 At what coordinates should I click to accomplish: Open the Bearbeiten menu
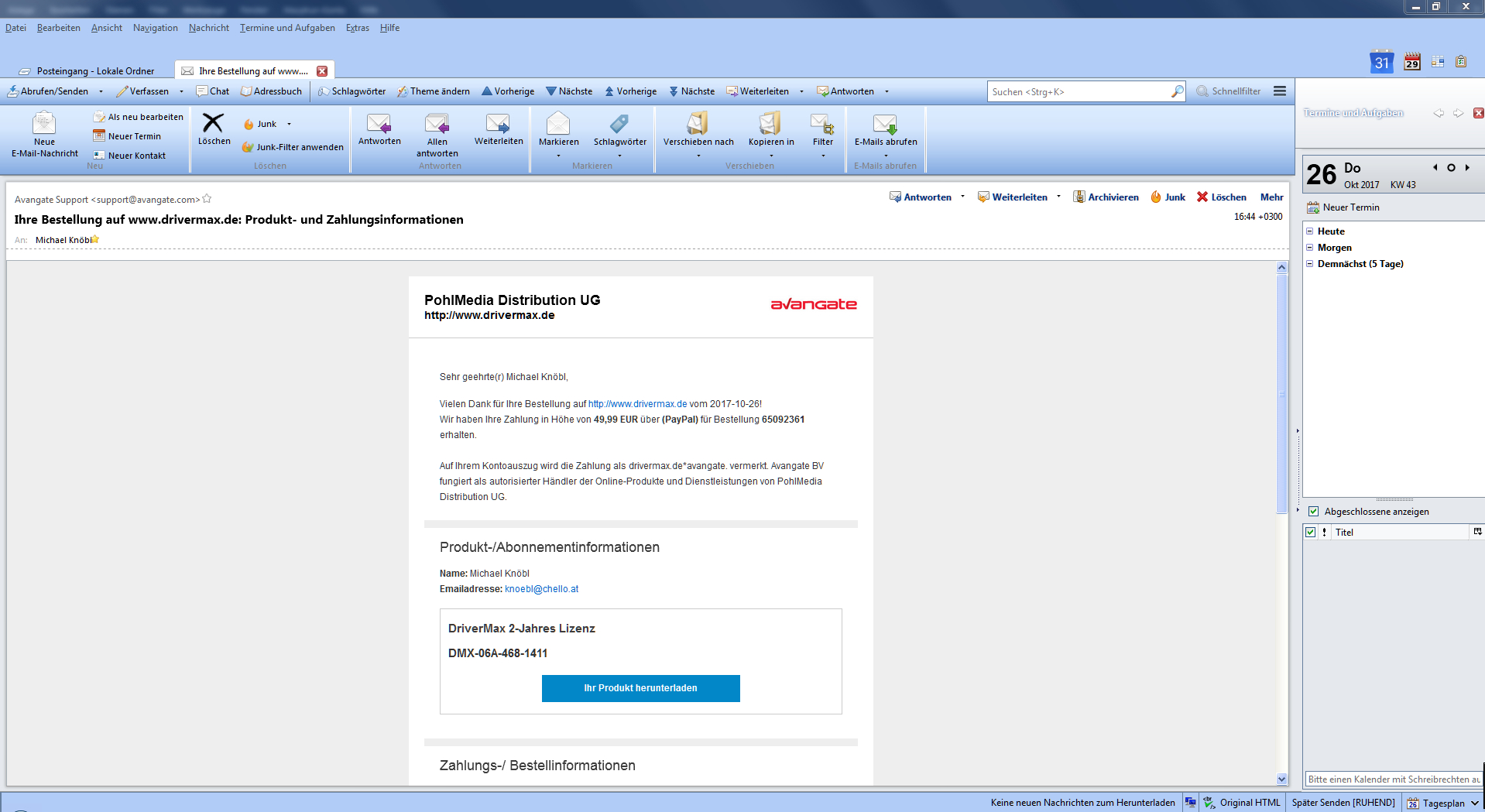tap(59, 28)
